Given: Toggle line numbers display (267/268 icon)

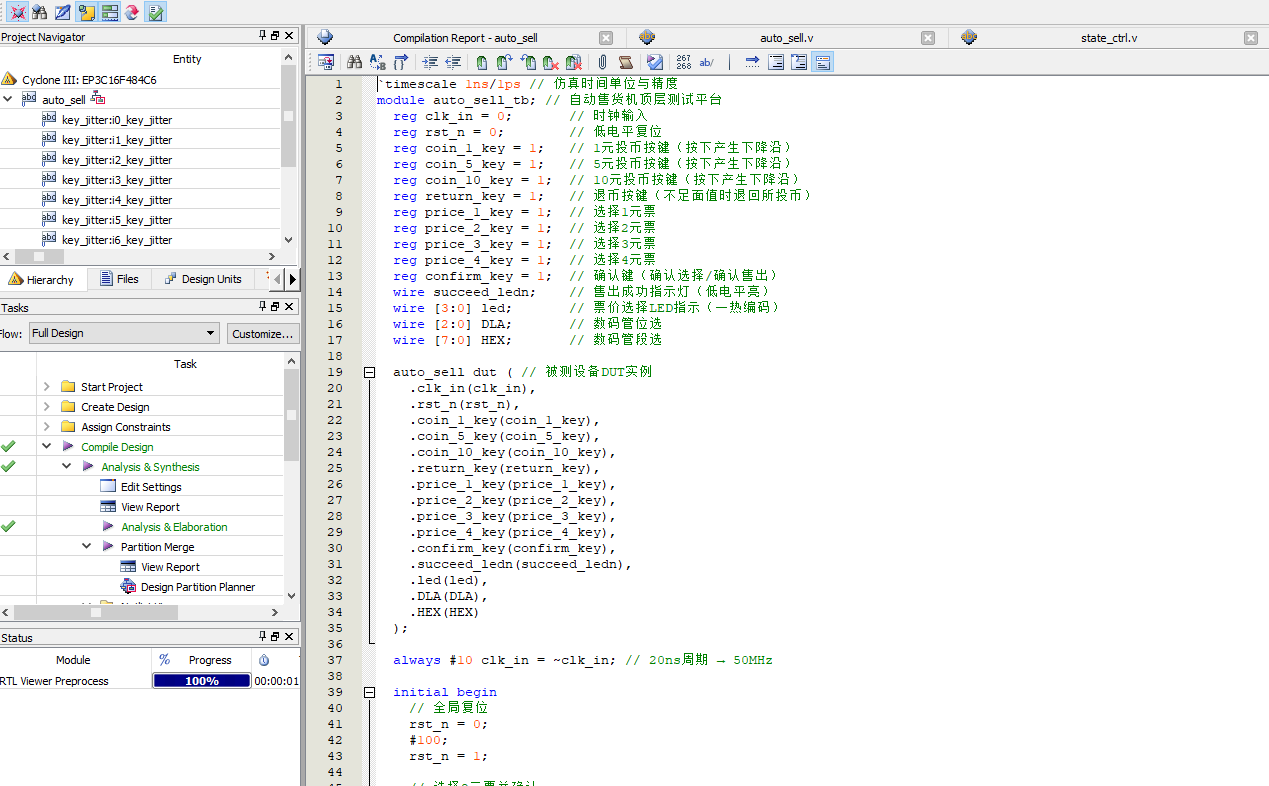Looking at the screenshot, I should [683, 62].
